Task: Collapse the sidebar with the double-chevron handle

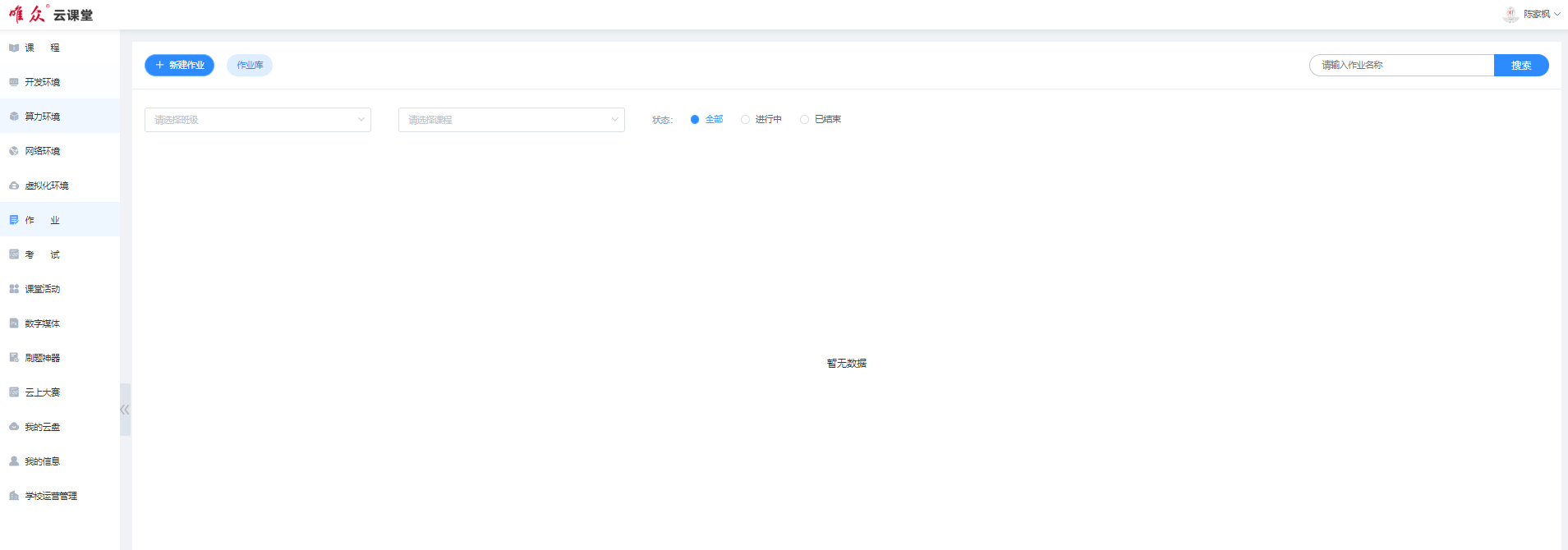Action: (x=125, y=410)
